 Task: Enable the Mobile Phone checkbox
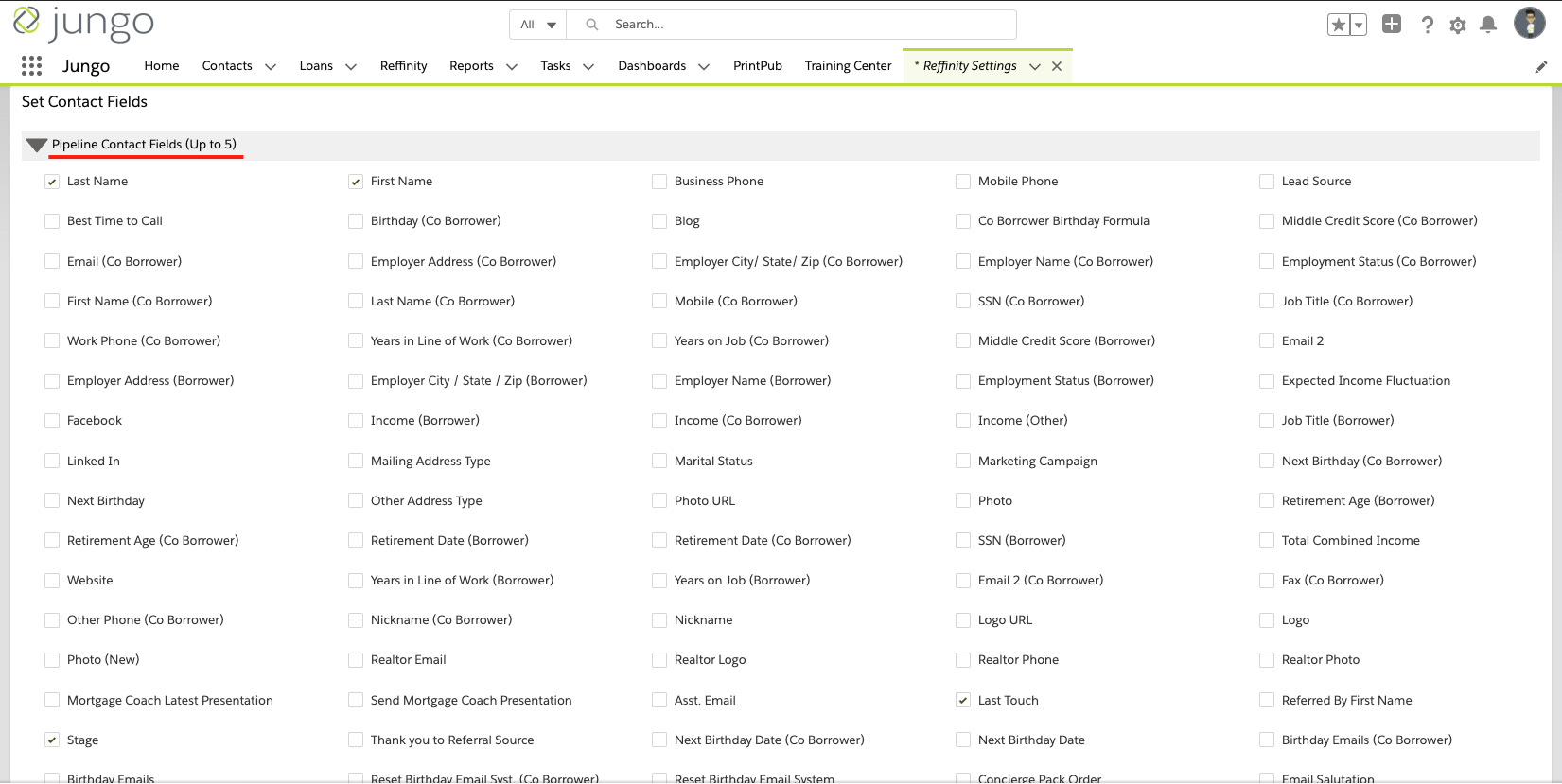(963, 182)
